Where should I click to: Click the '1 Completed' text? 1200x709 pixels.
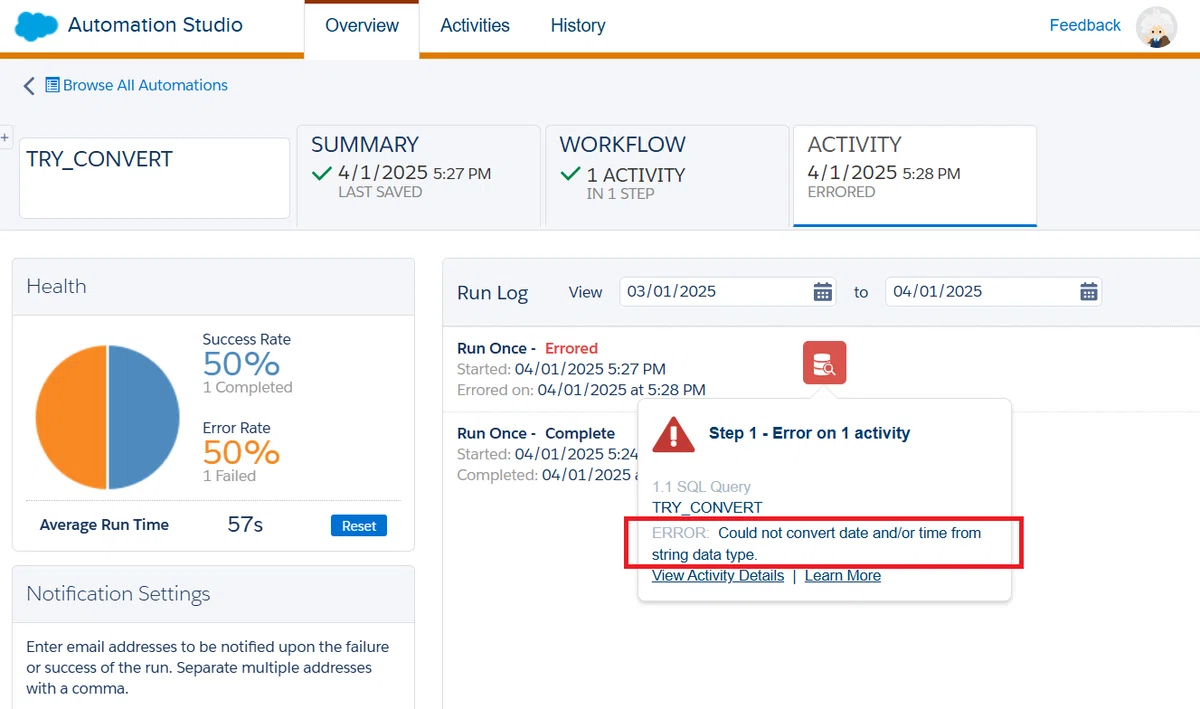point(247,388)
